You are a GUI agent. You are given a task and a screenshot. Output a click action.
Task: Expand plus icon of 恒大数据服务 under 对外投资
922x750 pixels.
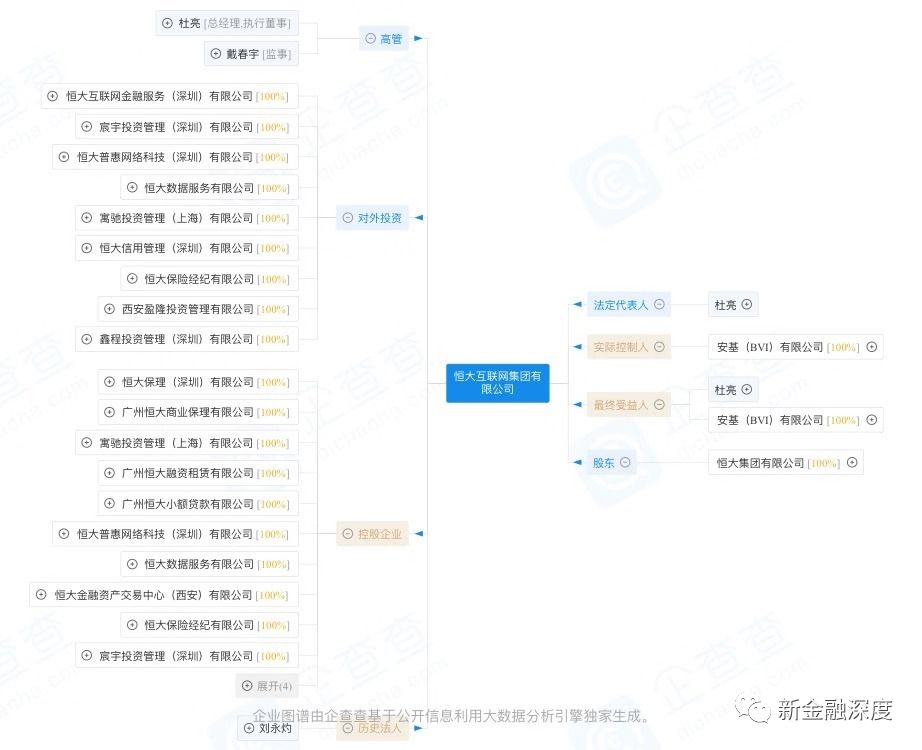point(132,188)
